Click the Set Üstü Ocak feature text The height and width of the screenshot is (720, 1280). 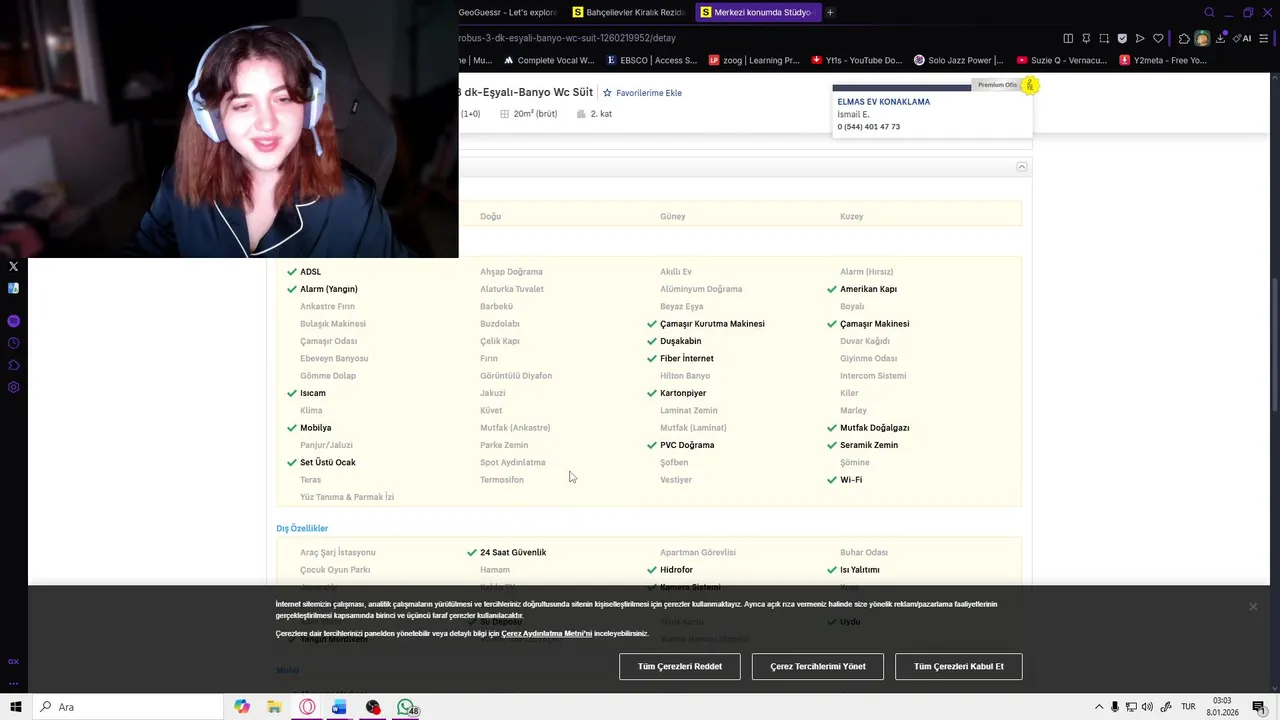pos(328,462)
